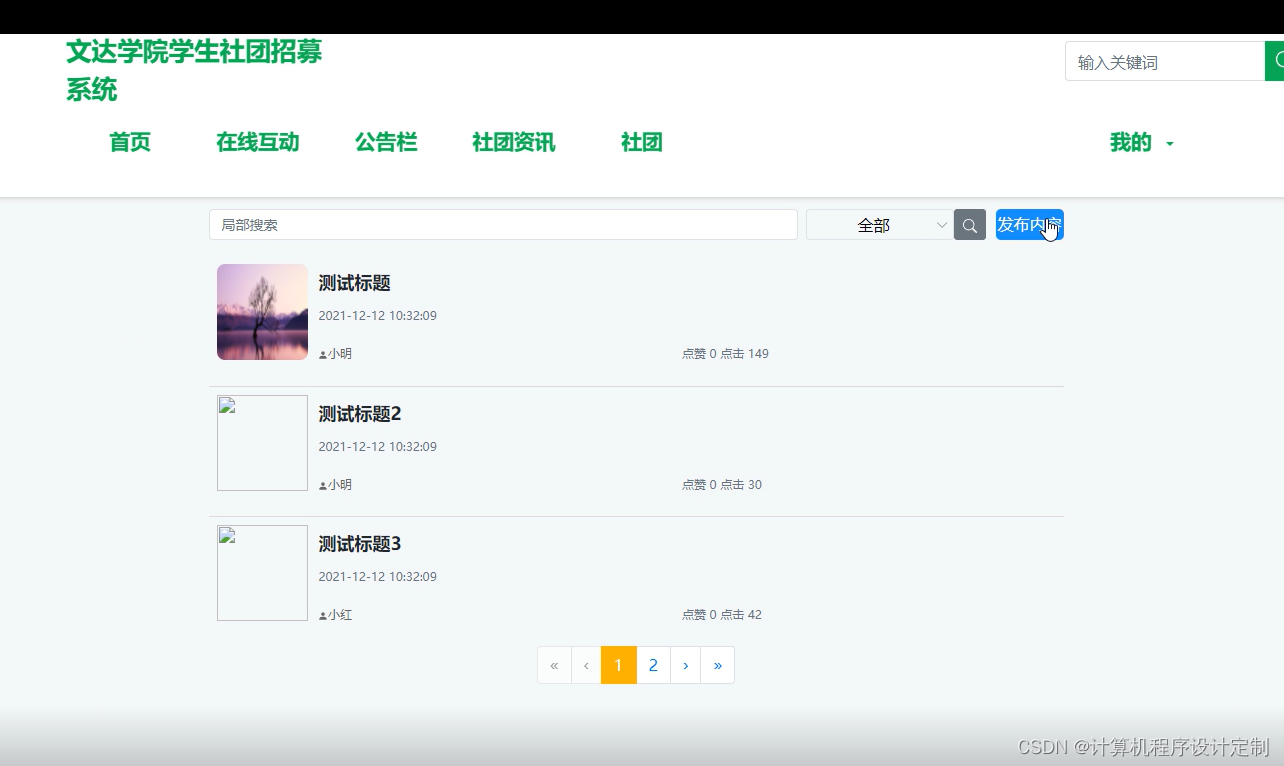The height and width of the screenshot is (766, 1284).
Task: Click the user icon beside 小红
Action: pos(323,615)
